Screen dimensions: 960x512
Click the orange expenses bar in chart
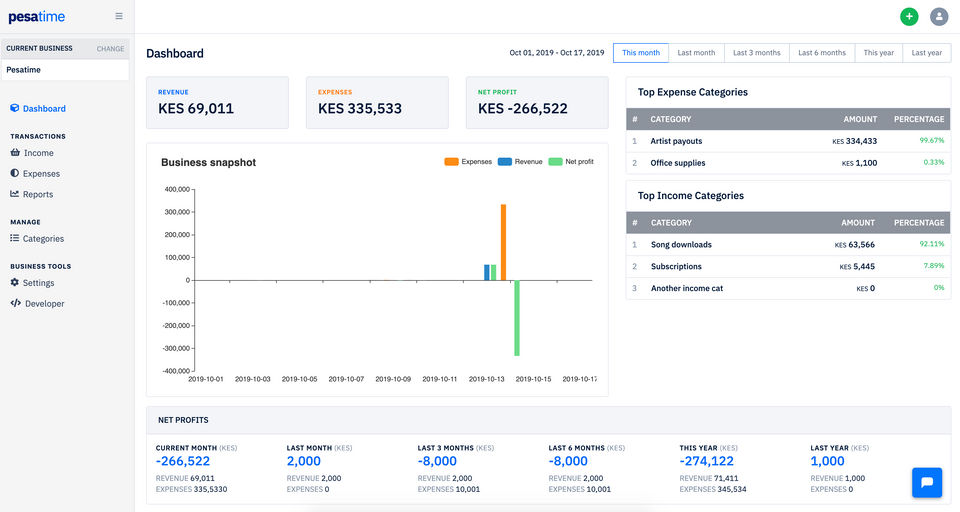point(504,243)
